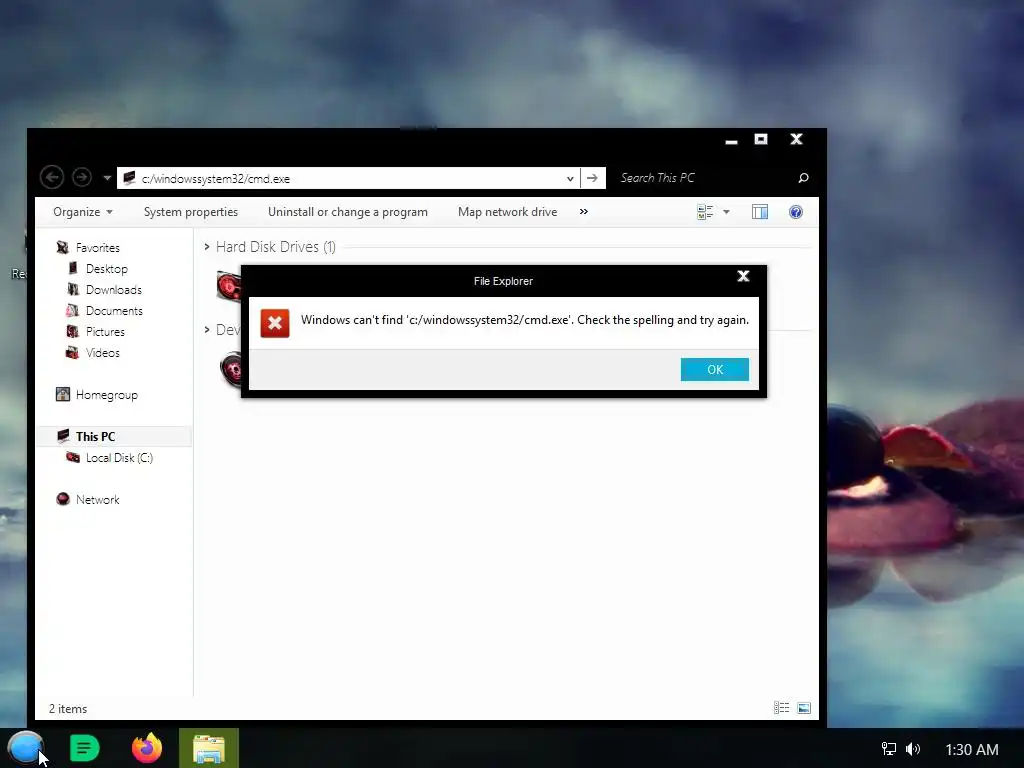Click the Homegroup icon
This screenshot has height=768, width=1024.
tap(63, 394)
